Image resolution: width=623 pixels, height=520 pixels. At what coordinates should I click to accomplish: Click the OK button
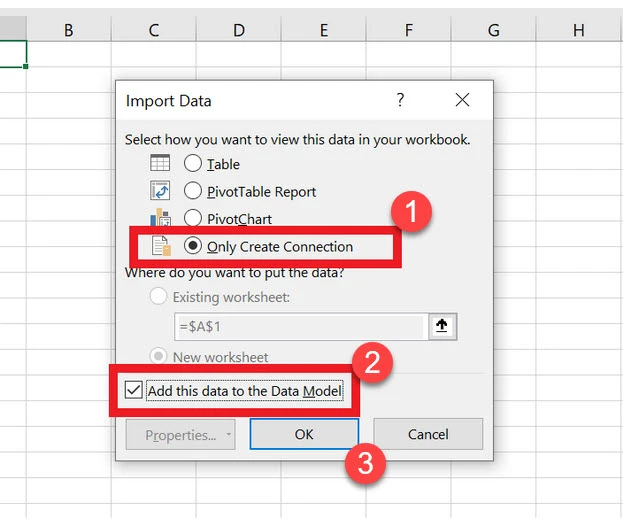pyautogui.click(x=304, y=434)
